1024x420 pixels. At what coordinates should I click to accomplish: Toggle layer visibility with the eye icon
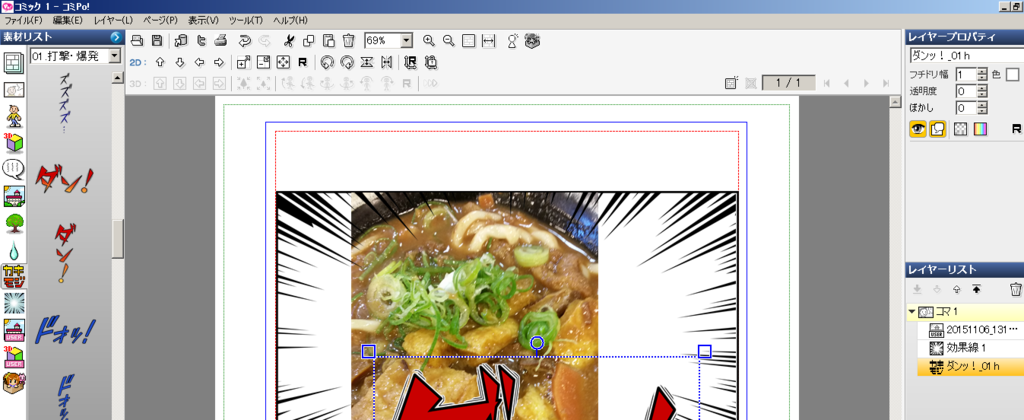918,129
